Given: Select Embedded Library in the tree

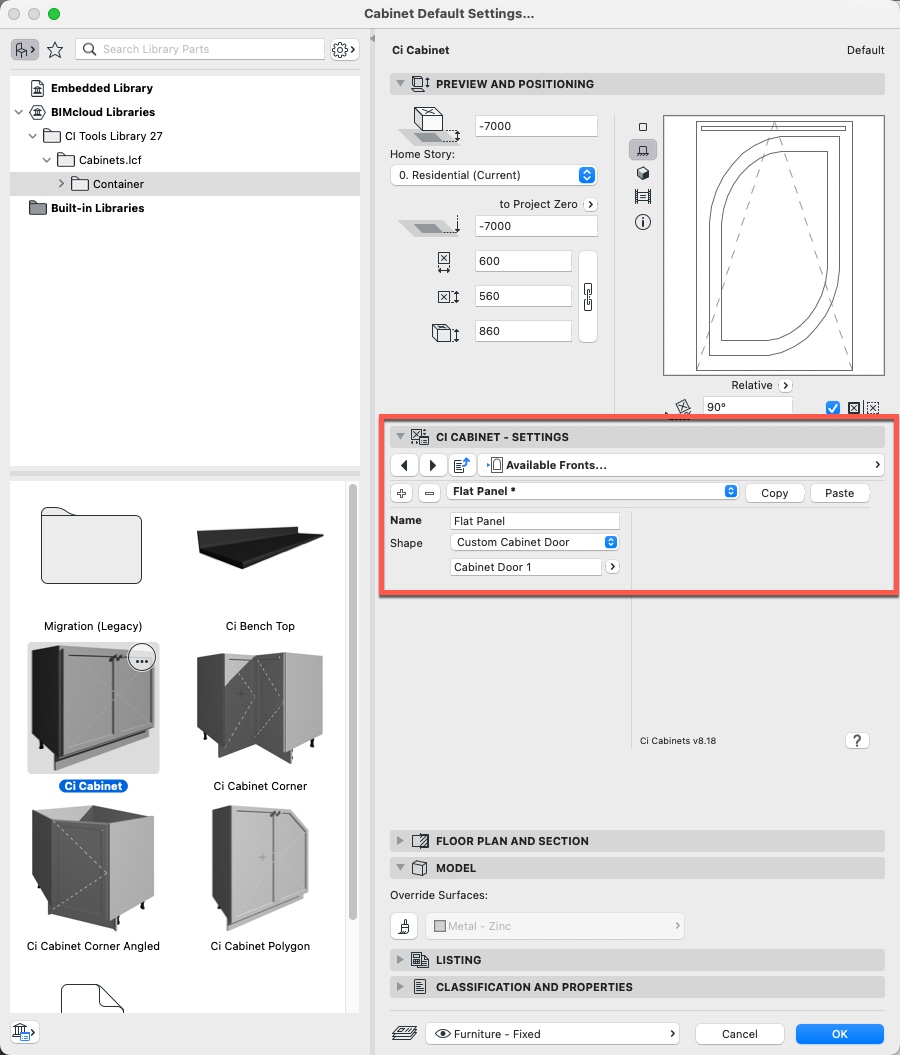Looking at the screenshot, I should [x=102, y=88].
